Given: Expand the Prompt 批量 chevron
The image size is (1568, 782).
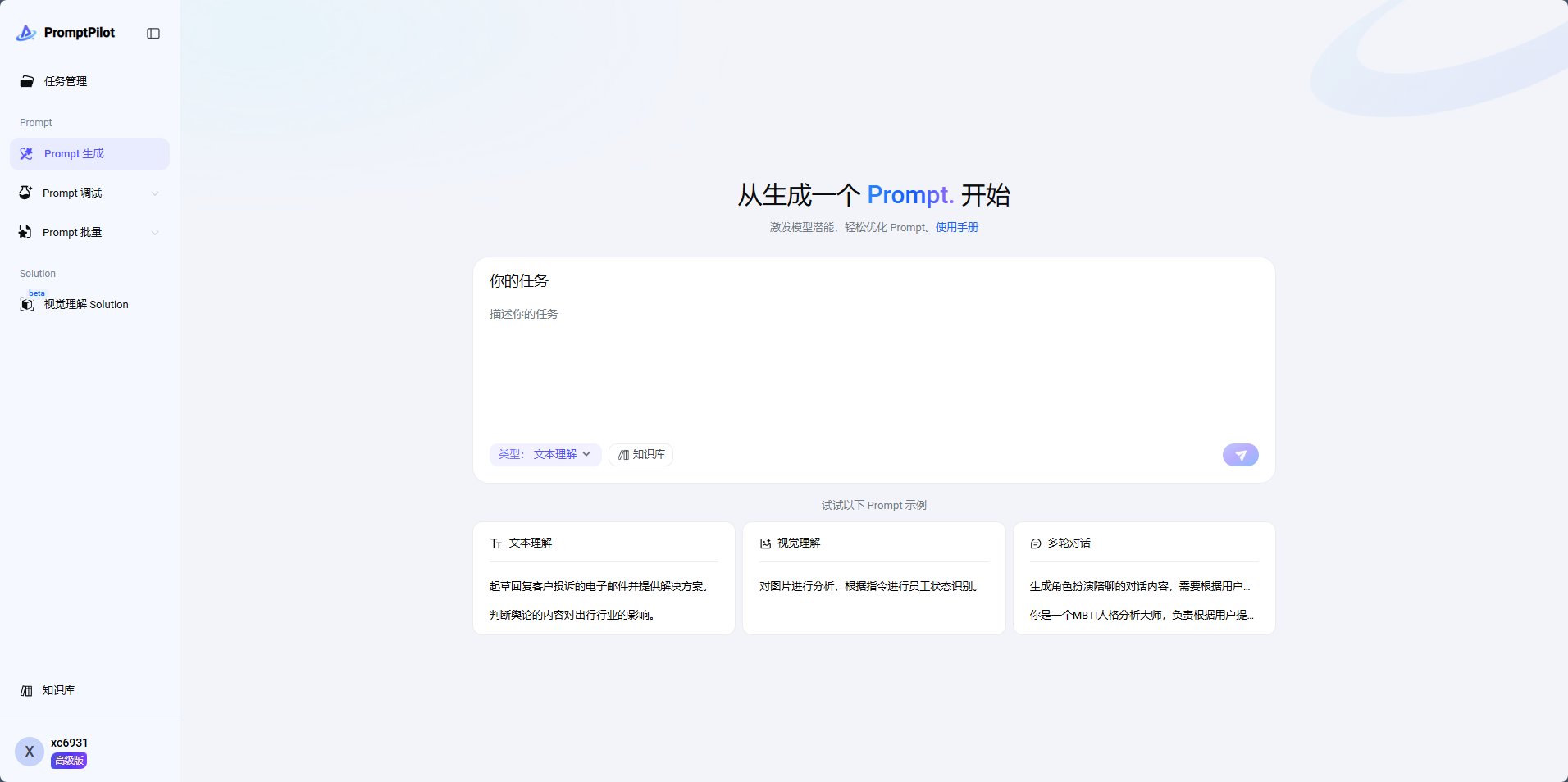Looking at the screenshot, I should 155,233.
